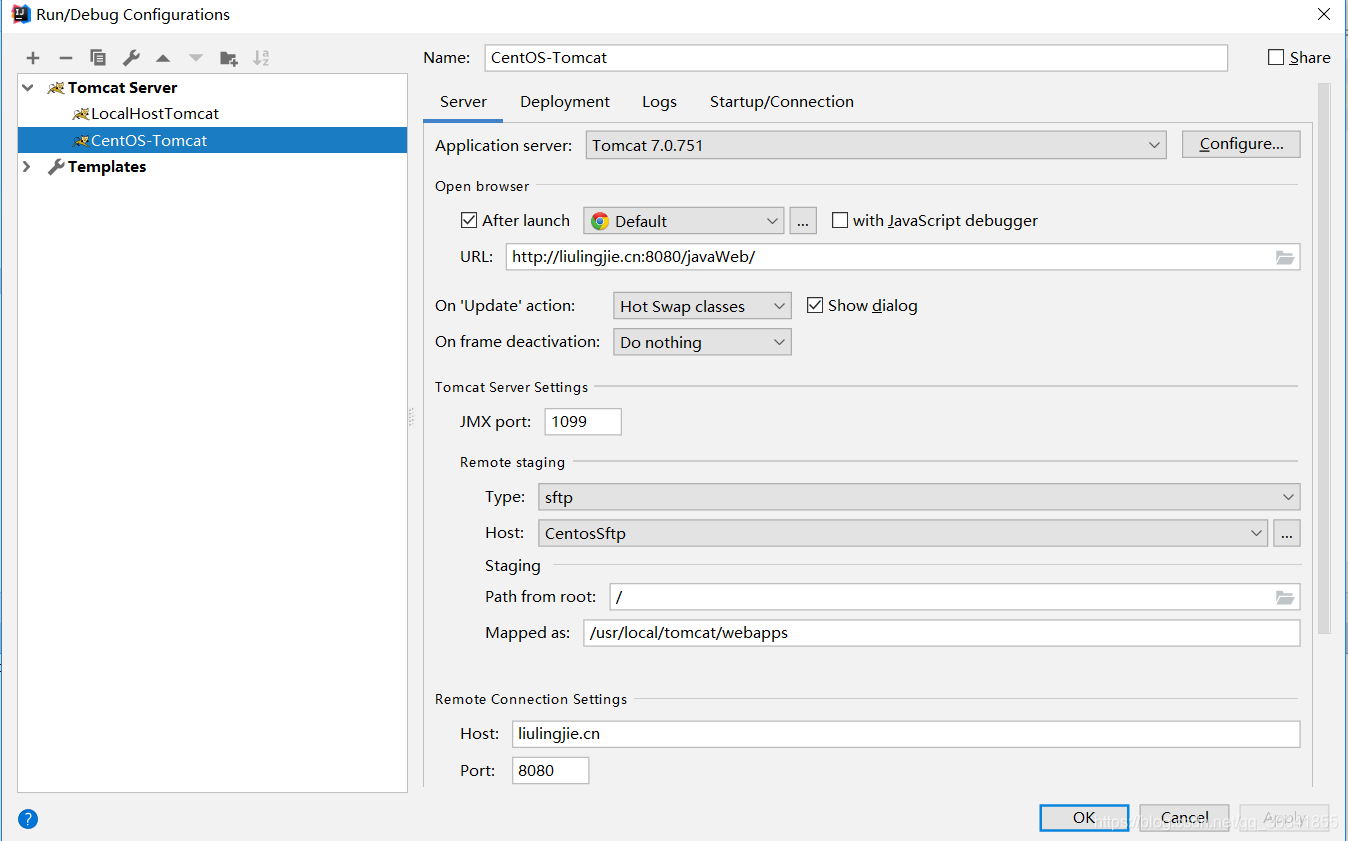1348x841 pixels.
Task: Switch to Deployment tab
Action: click(x=565, y=102)
